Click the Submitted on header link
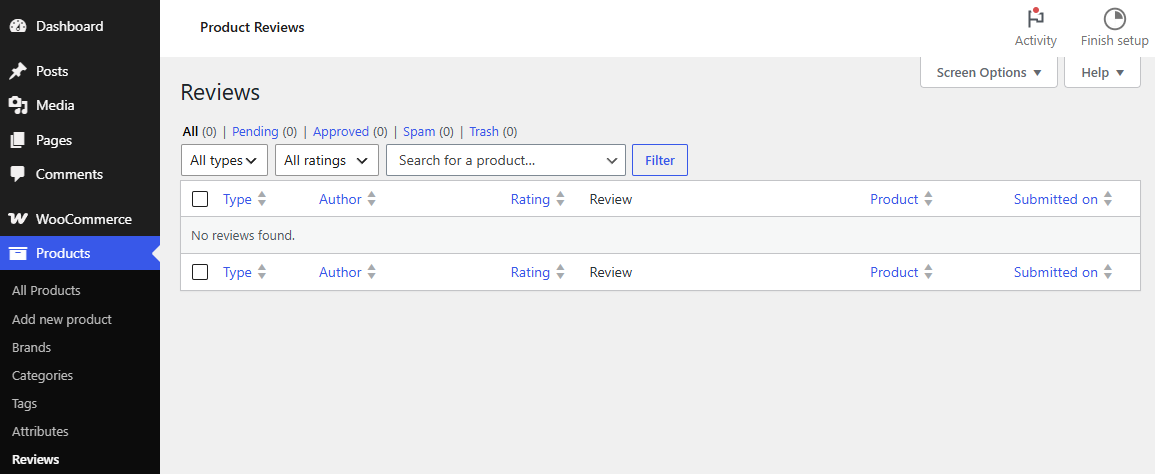Viewport: 1155px width, 474px height. coord(1056,199)
